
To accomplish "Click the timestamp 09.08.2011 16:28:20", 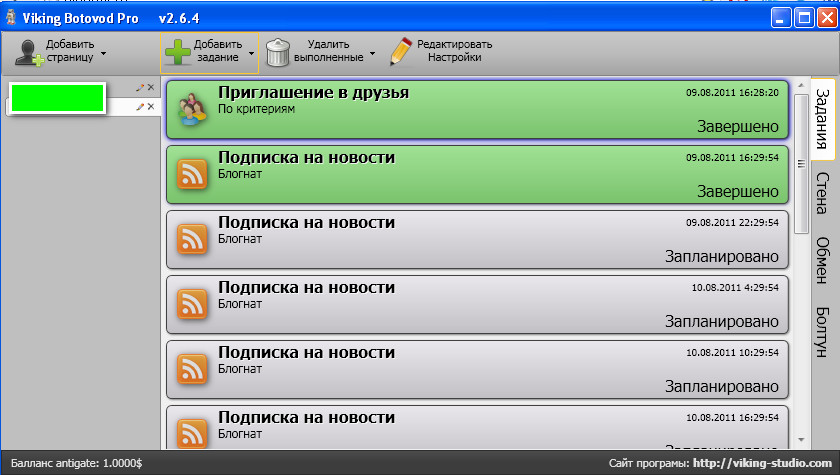I will coord(732,93).
